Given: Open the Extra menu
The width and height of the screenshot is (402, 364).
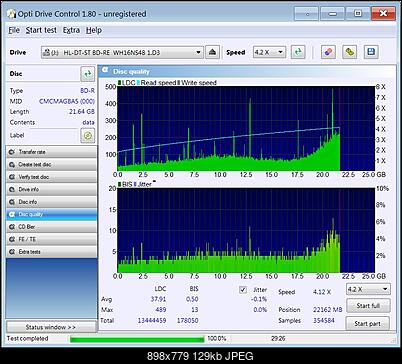Looking at the screenshot, I should [x=71, y=30].
